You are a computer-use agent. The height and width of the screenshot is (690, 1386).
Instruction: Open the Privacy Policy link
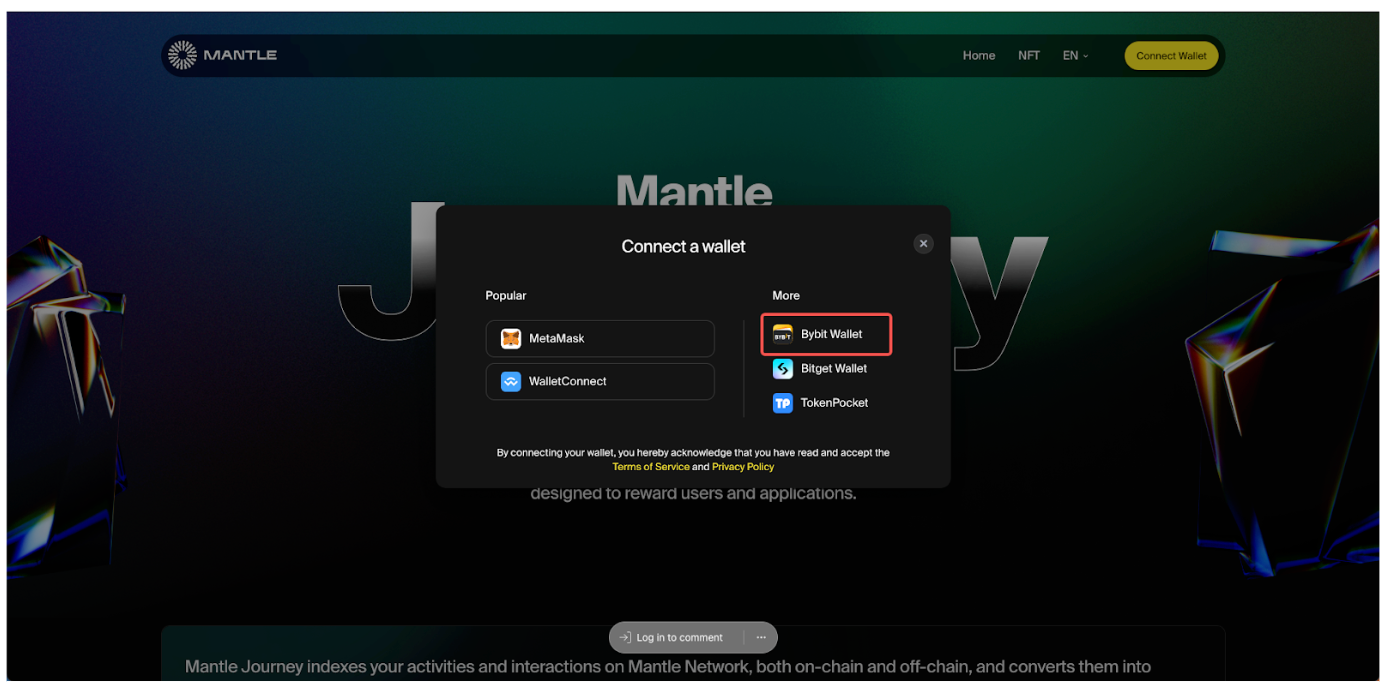[x=742, y=467]
